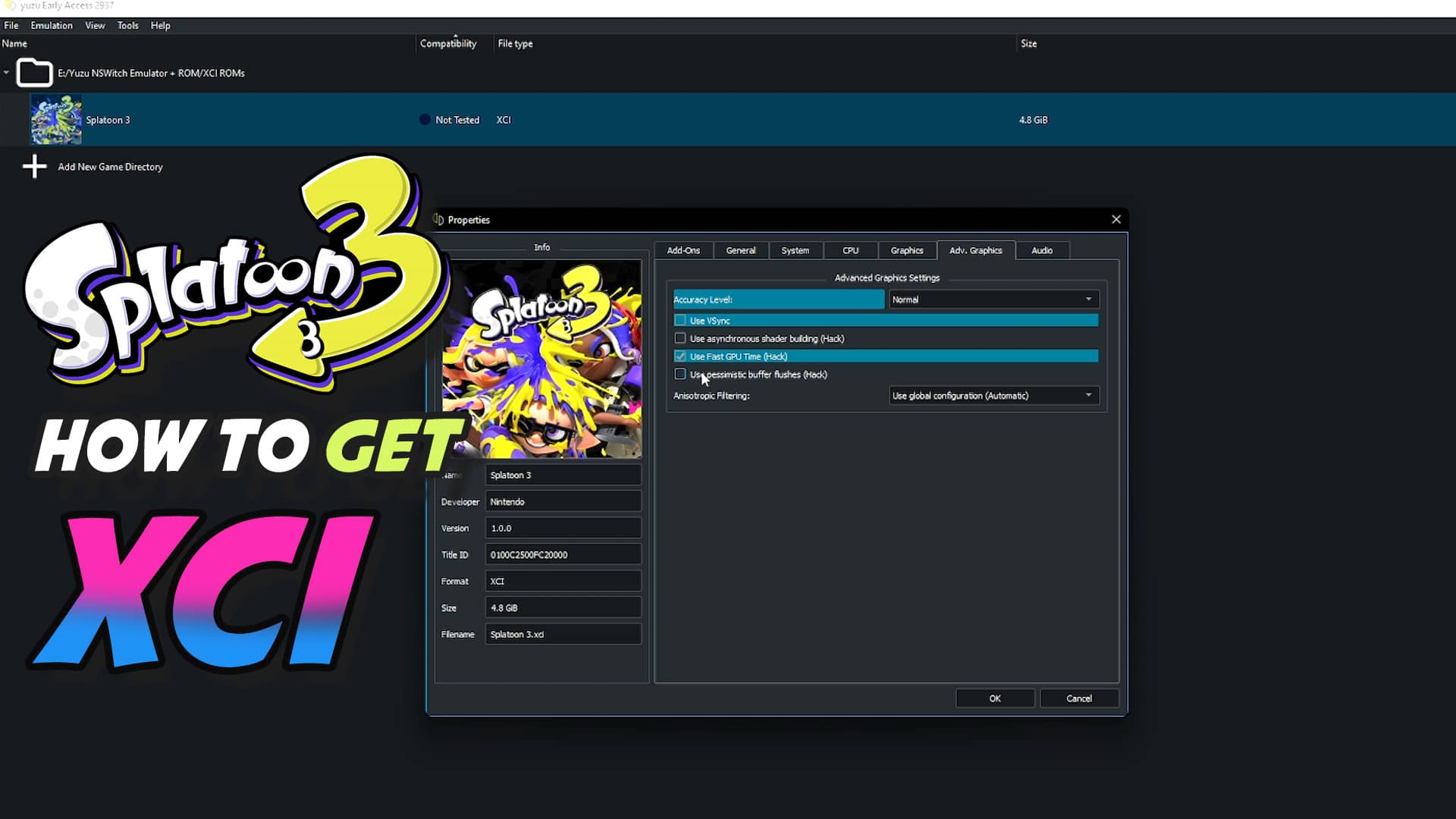Click the Not Tested compatibility status dot
1456x819 pixels.
[x=424, y=119]
